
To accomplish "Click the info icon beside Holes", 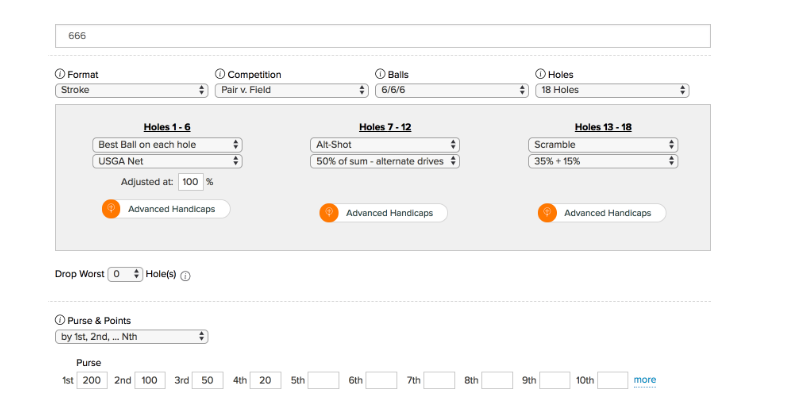I will [540, 74].
